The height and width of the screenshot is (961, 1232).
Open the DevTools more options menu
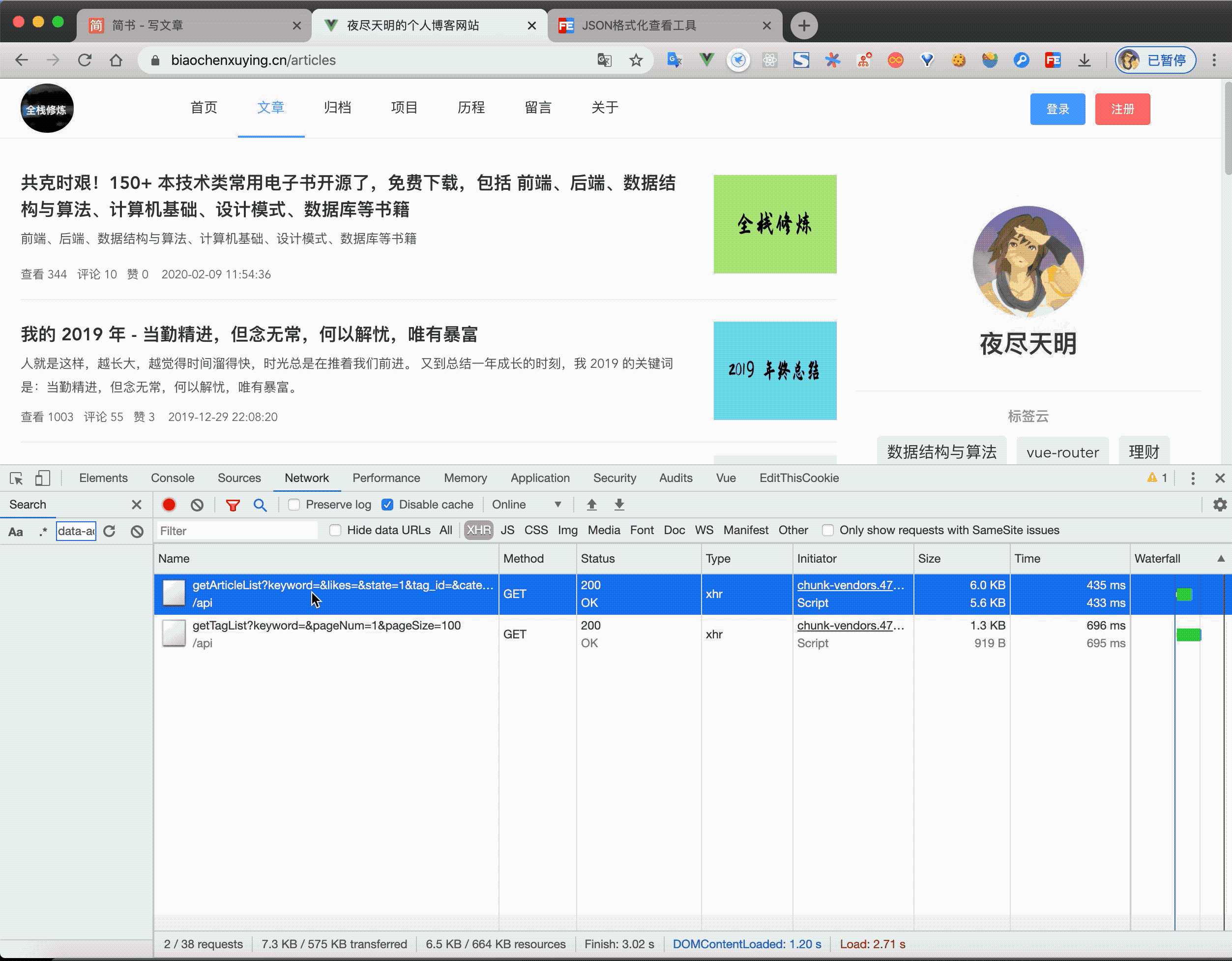point(1192,478)
